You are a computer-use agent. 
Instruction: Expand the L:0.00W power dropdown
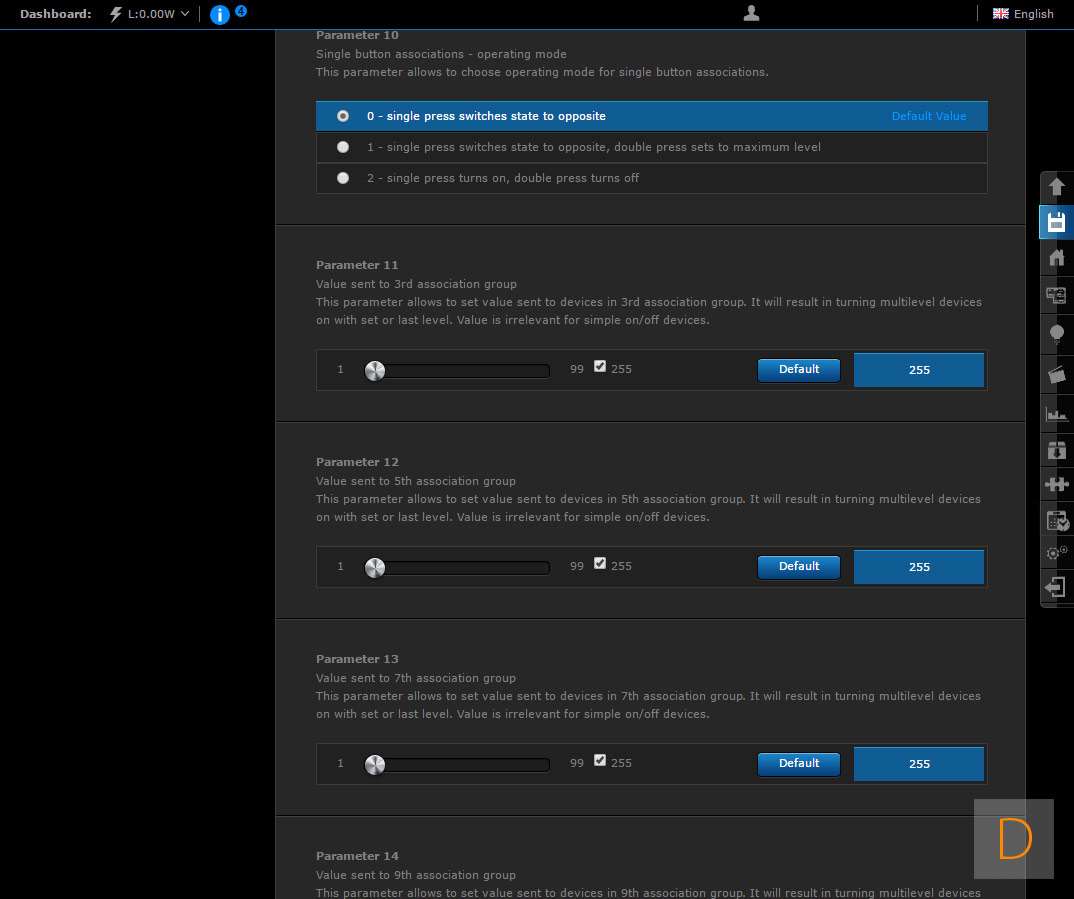[x=149, y=14]
